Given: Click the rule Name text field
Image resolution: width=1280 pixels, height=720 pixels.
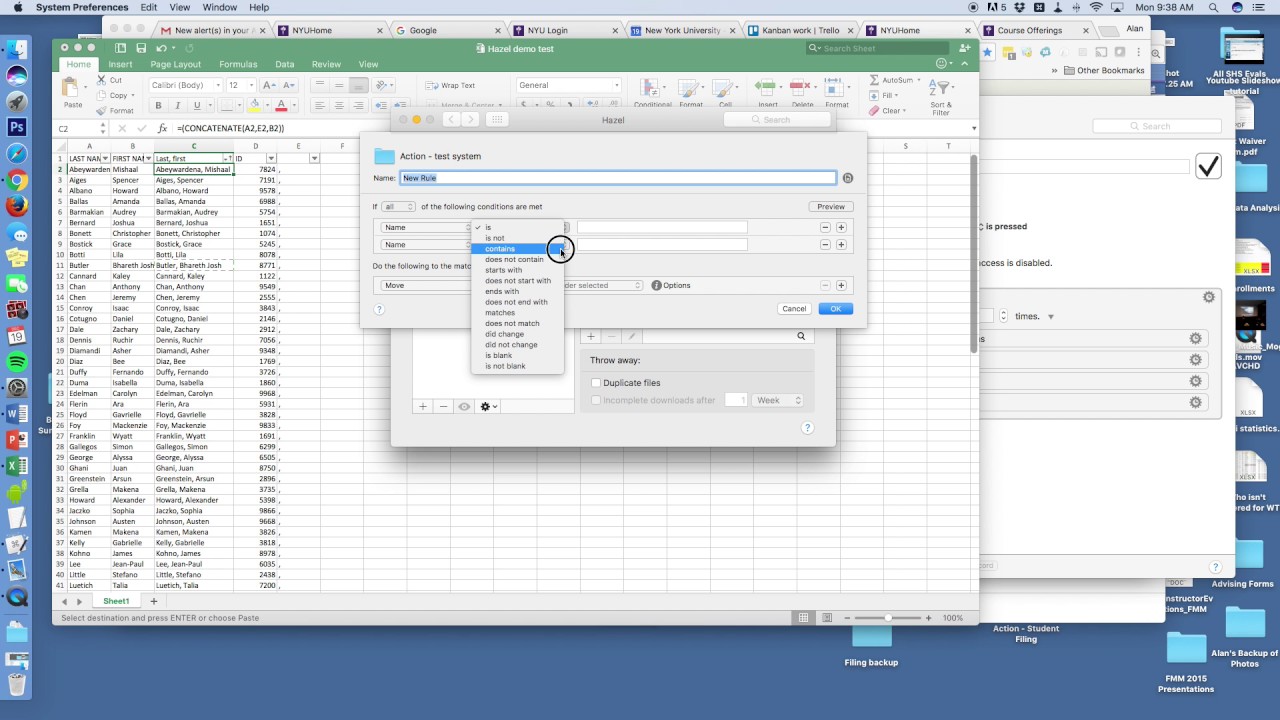Looking at the screenshot, I should 618,178.
